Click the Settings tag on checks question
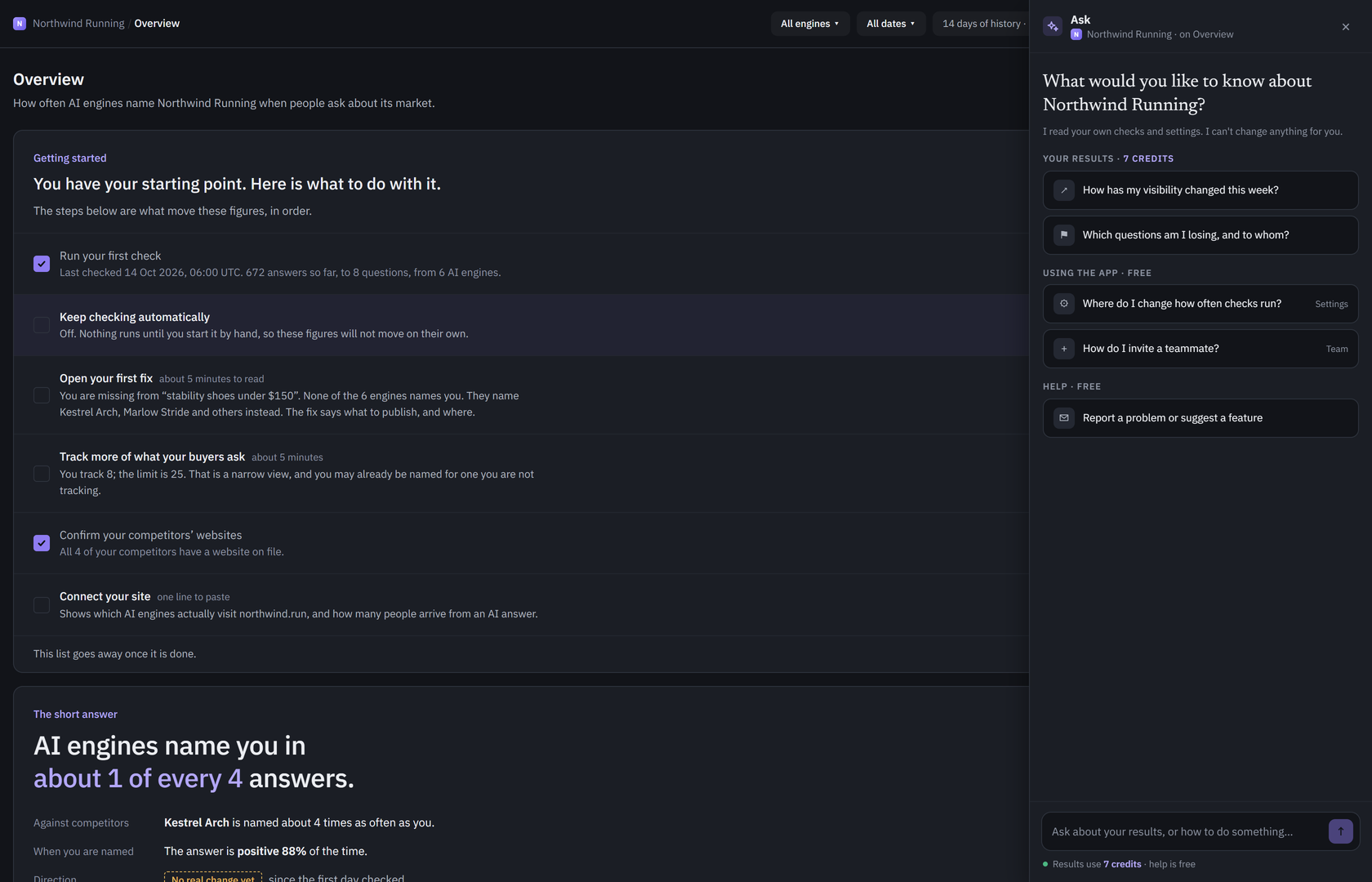 tap(1331, 304)
